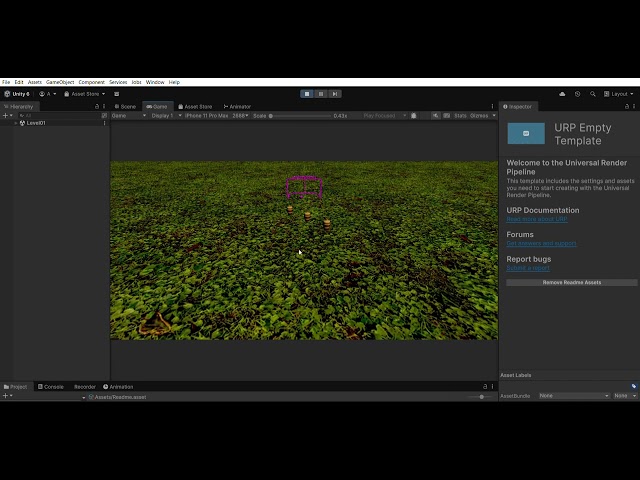640x480 pixels.
Task: Click the global search magnifier icon
Action: tap(592, 94)
